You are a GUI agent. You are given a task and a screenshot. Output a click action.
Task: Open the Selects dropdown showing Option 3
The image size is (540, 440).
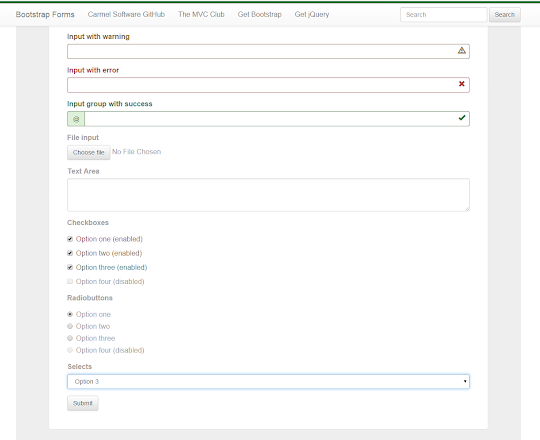[x=268, y=381]
